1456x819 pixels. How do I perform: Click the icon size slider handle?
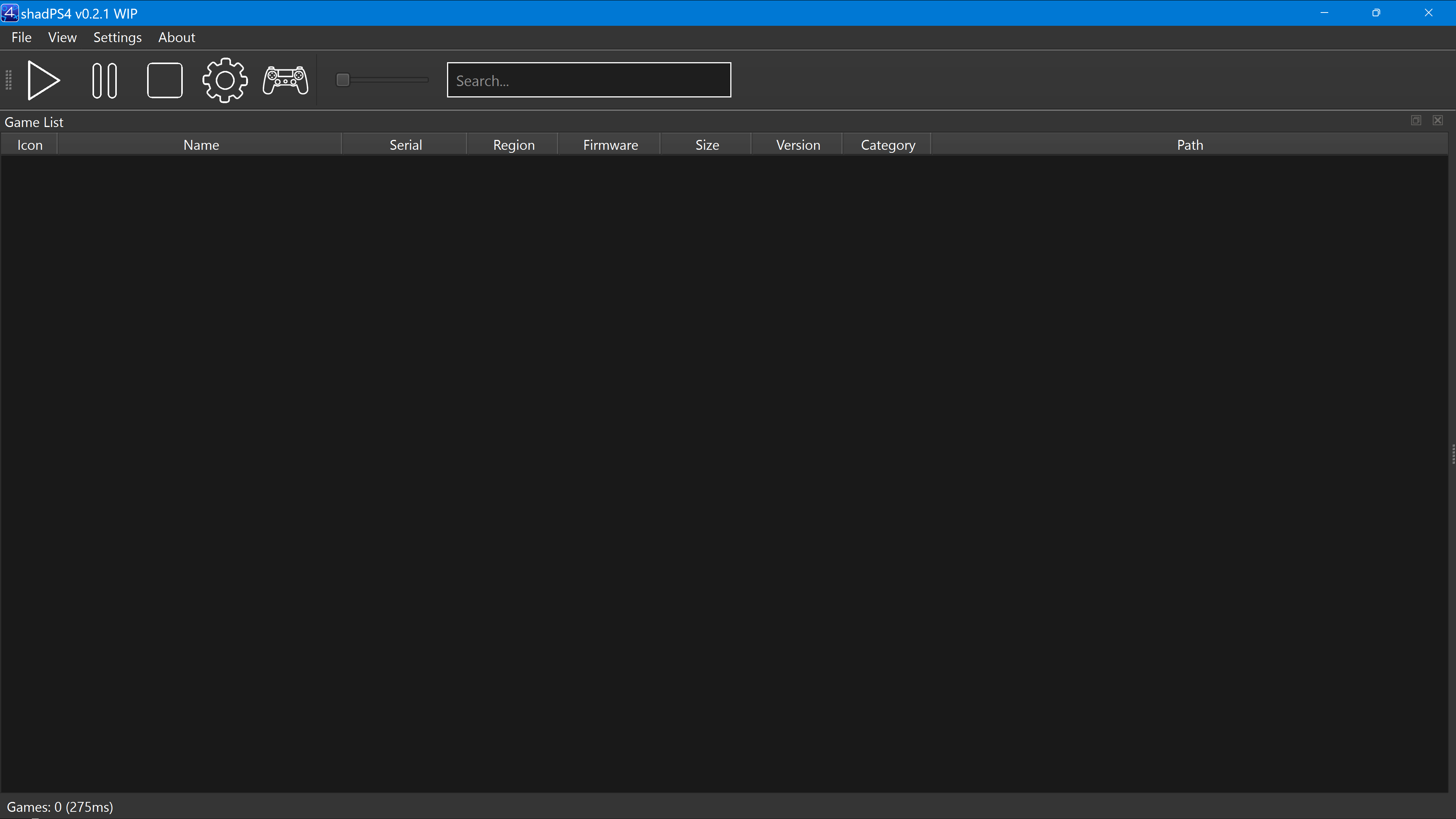coord(342,80)
